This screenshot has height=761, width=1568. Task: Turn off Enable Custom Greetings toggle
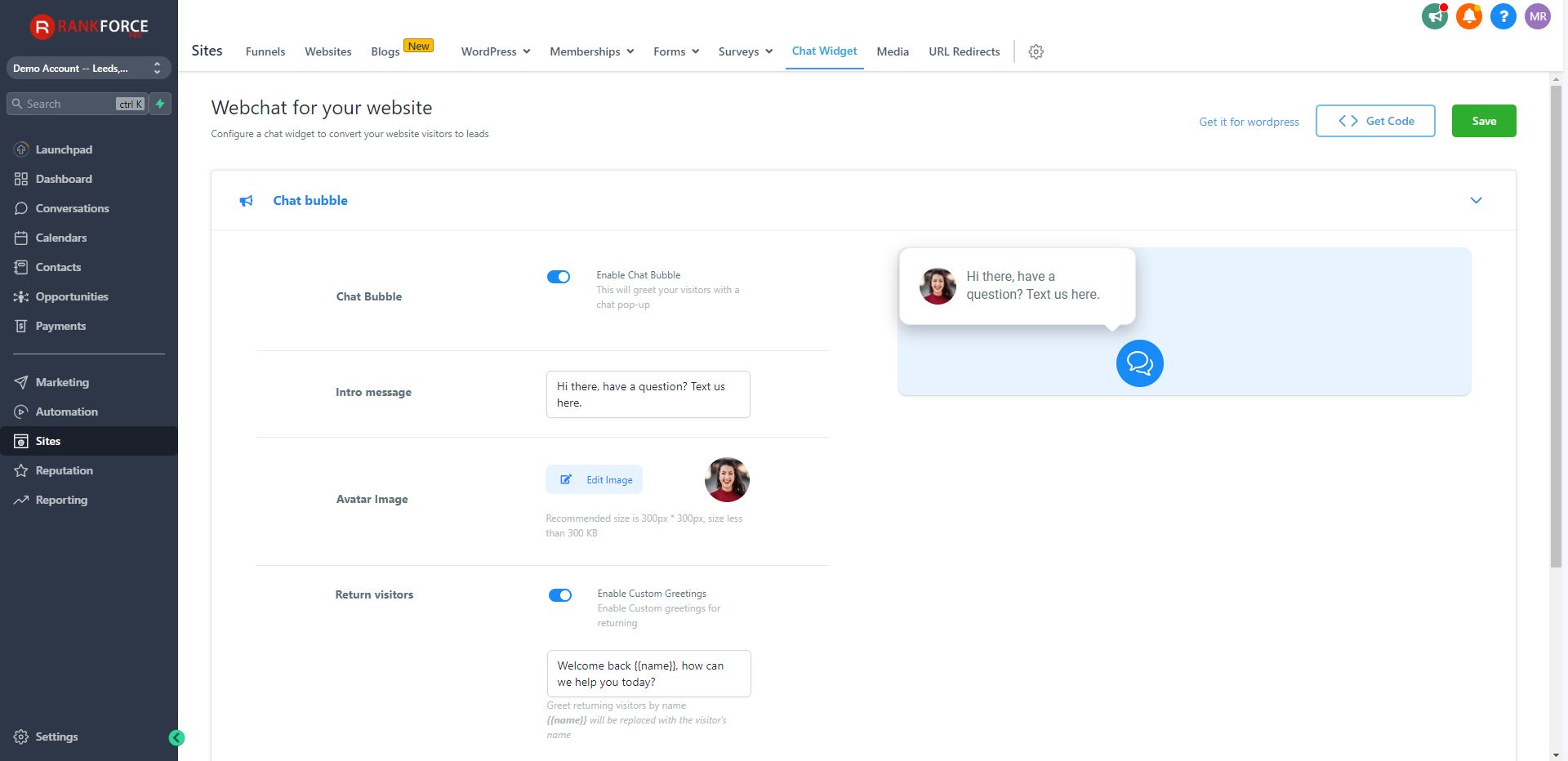pyautogui.click(x=560, y=595)
